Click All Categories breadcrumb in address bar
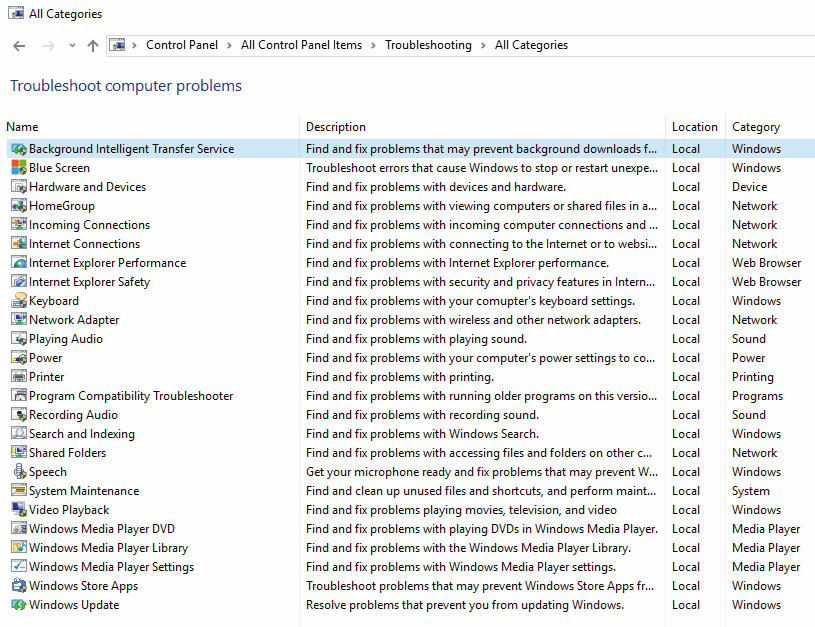815x627 pixels. [531, 45]
